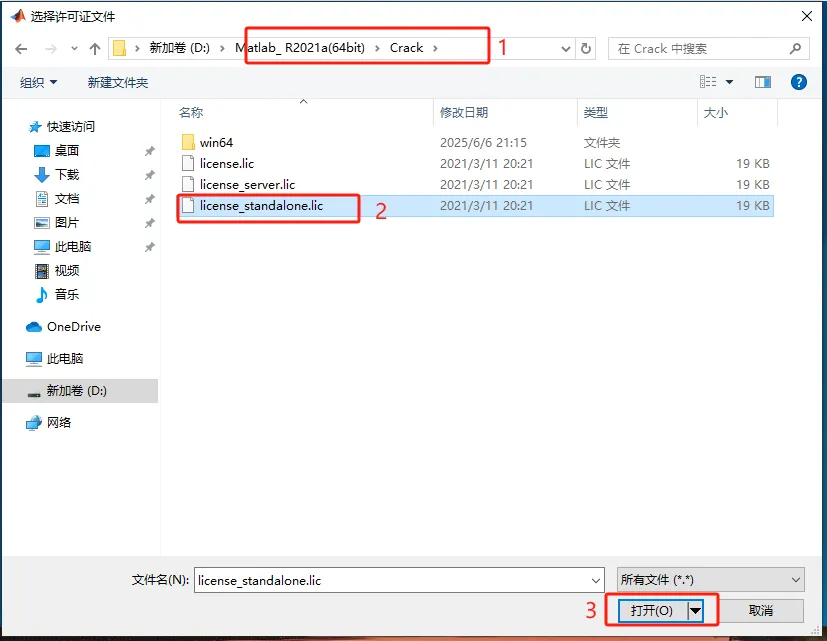Viewport: 827px width, 641px height.
Task: Open 下载 in sidebar
Action: [x=67, y=175]
